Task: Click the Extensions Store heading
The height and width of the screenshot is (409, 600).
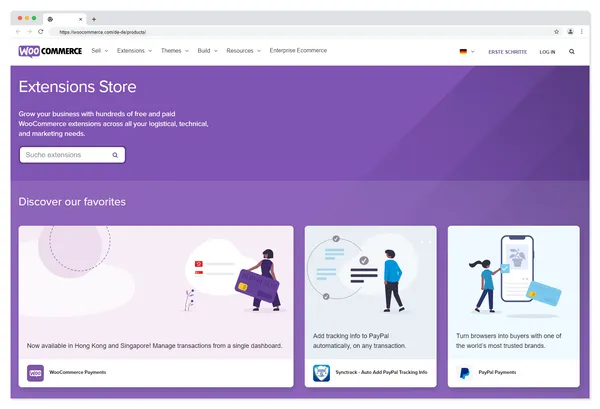Action: pyautogui.click(x=77, y=87)
